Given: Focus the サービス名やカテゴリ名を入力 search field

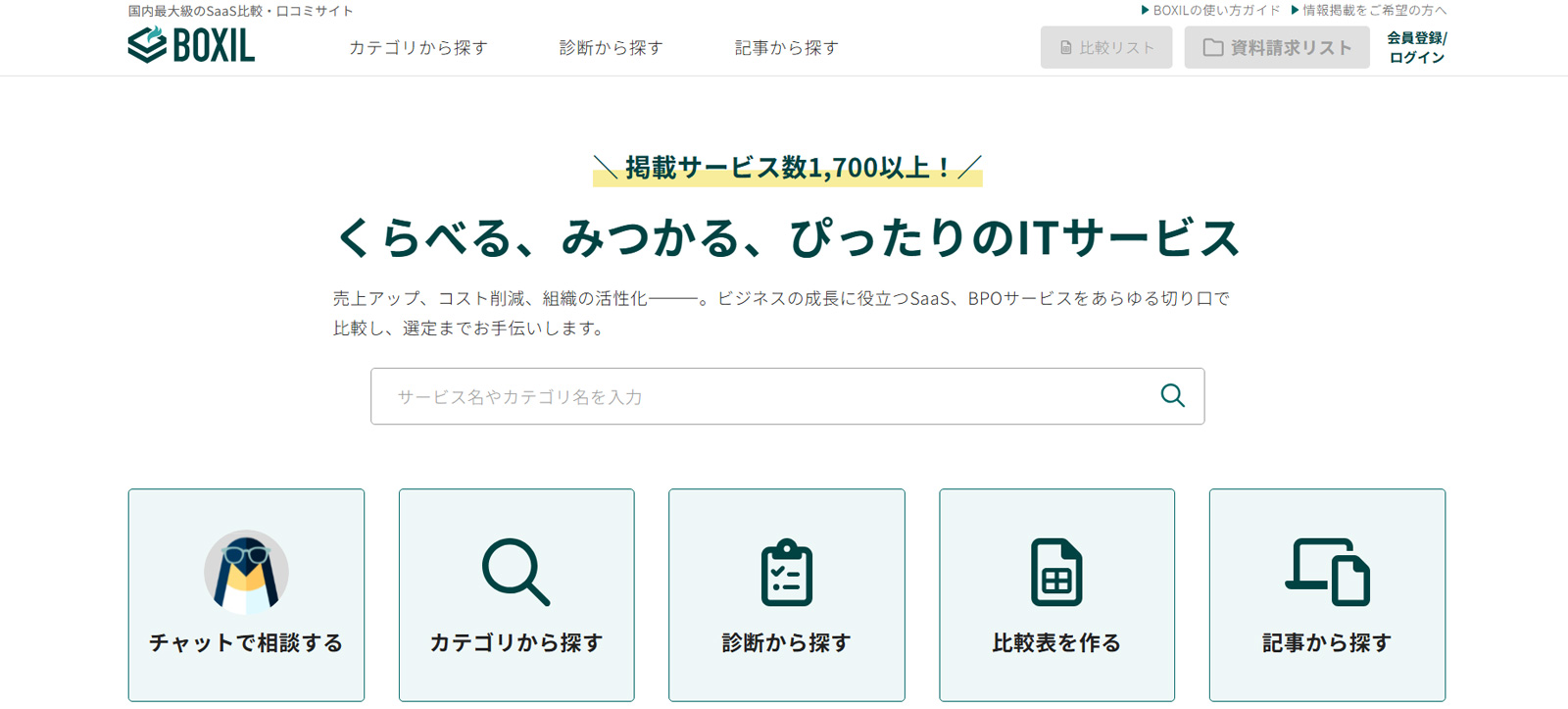Looking at the screenshot, I should tap(787, 396).
